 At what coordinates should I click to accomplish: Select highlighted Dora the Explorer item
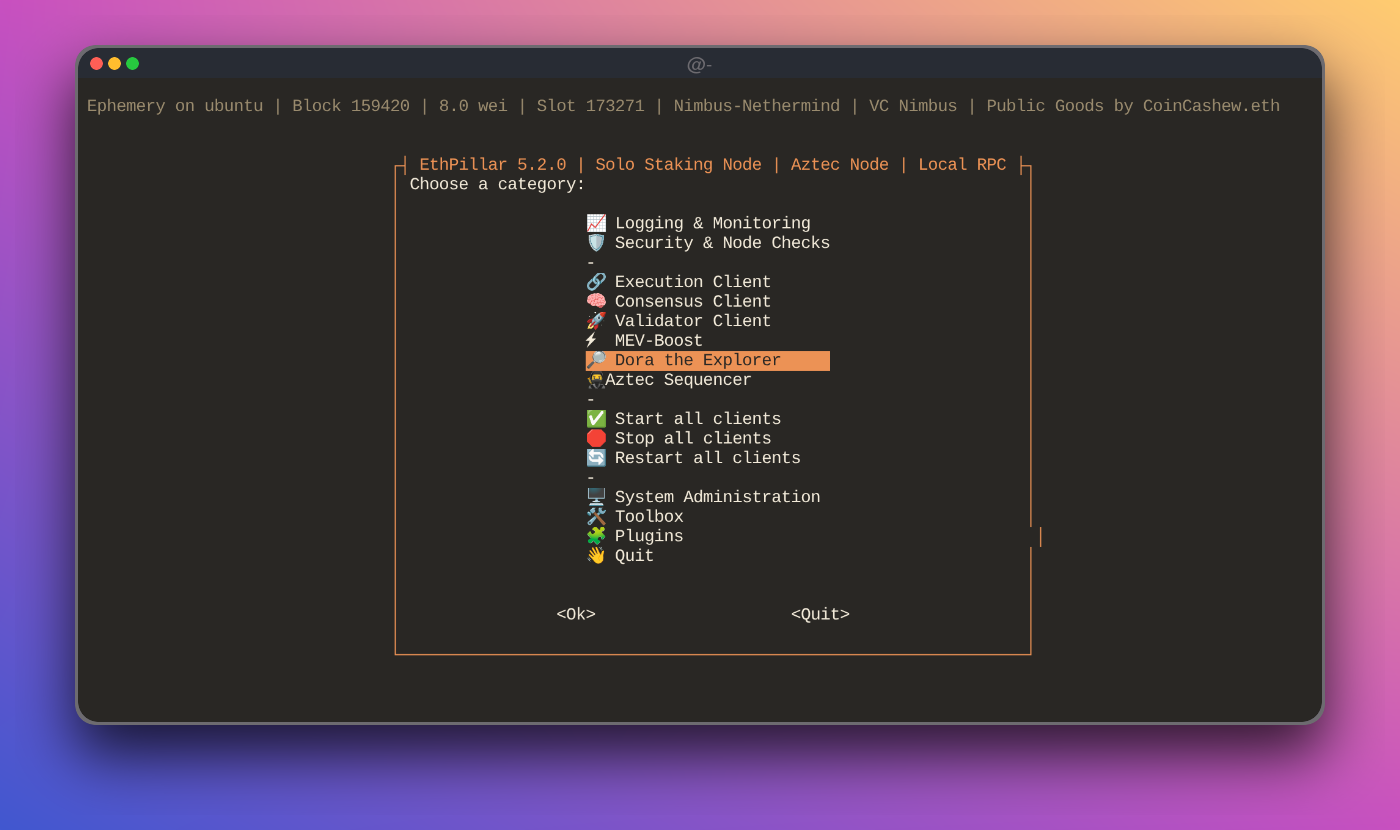click(708, 360)
